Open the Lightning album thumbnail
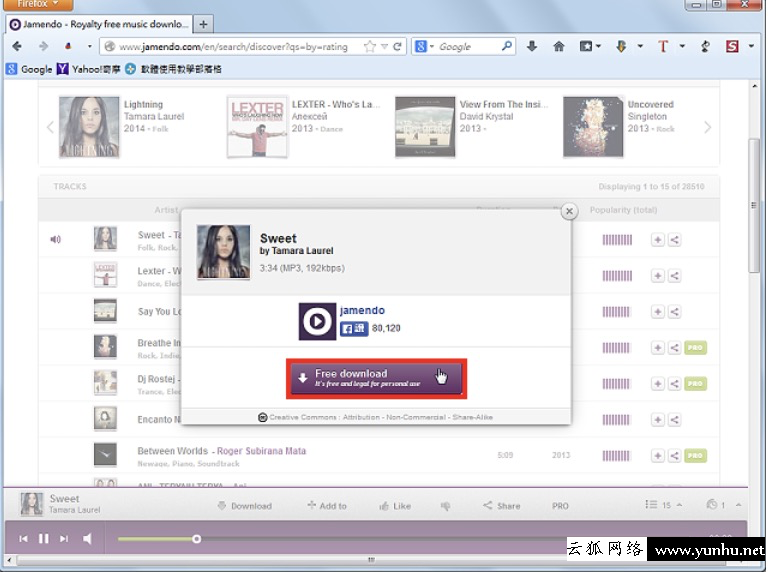Viewport: 768px width, 572px height. coord(89,127)
